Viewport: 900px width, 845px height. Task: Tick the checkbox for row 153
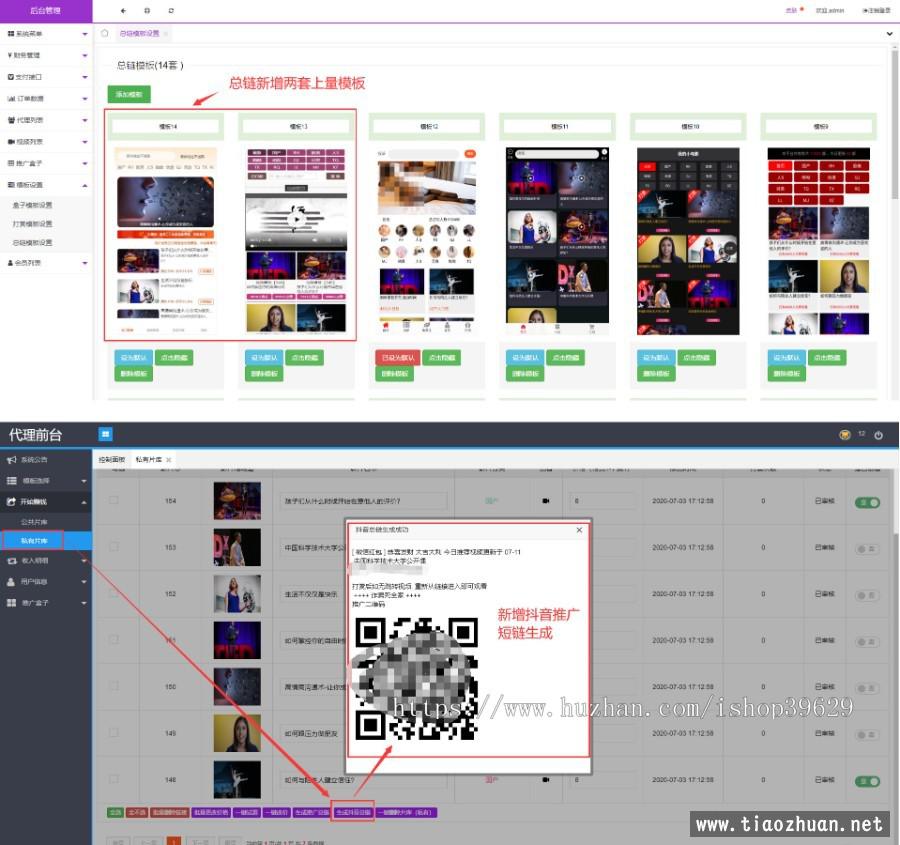tap(114, 547)
